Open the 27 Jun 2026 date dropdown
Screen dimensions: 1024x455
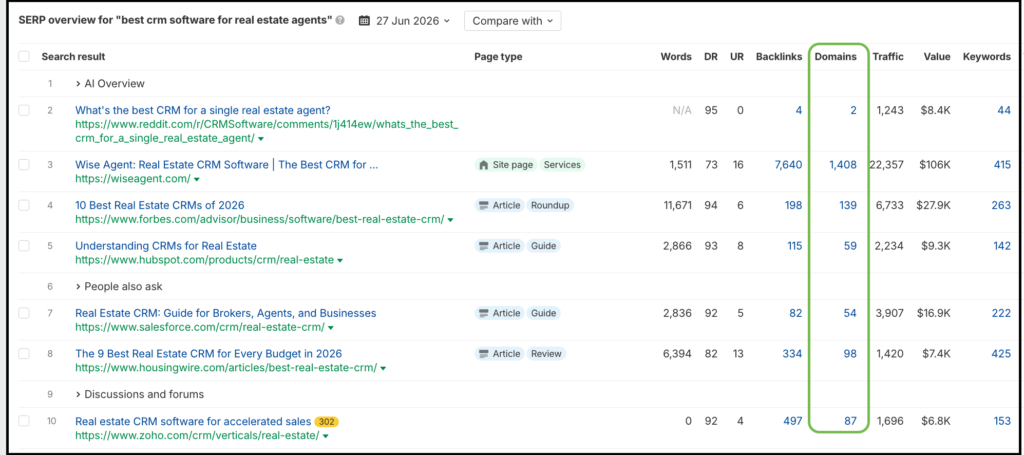point(405,21)
